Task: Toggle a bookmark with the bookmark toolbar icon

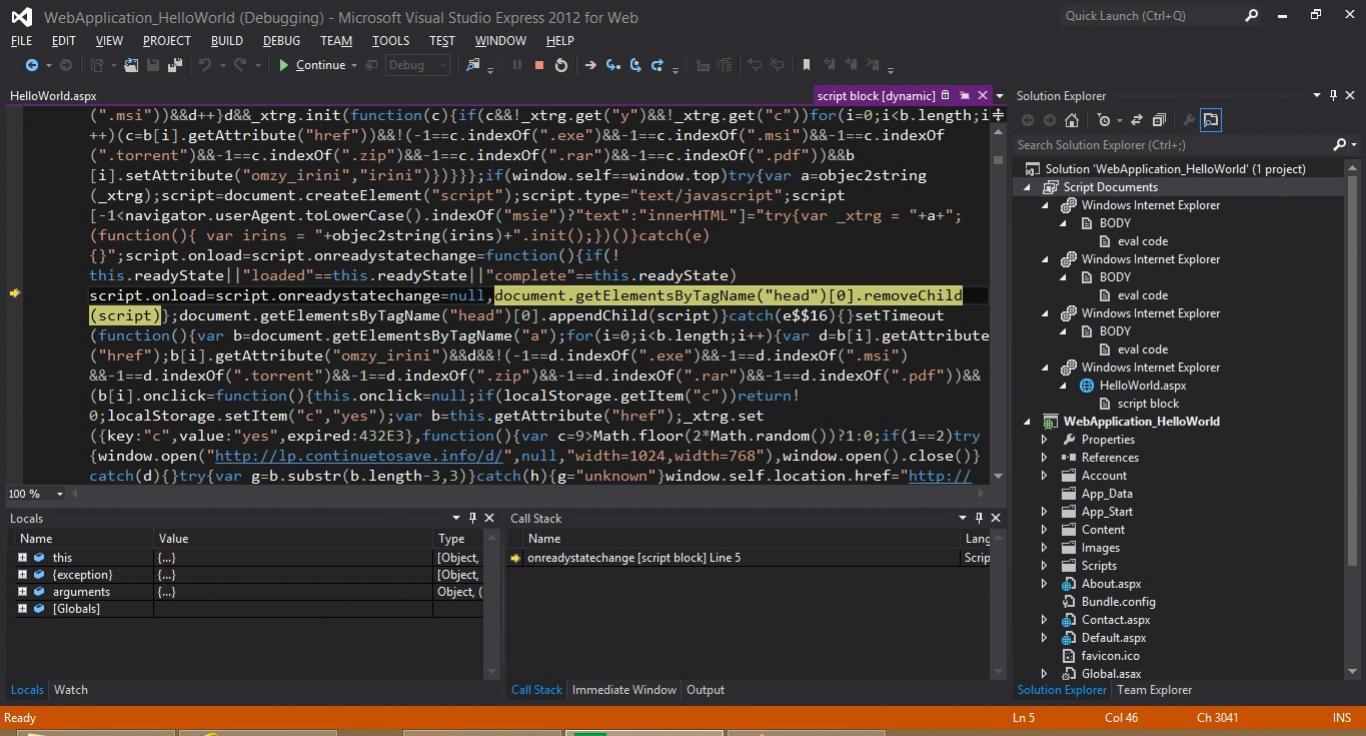Action: point(806,65)
